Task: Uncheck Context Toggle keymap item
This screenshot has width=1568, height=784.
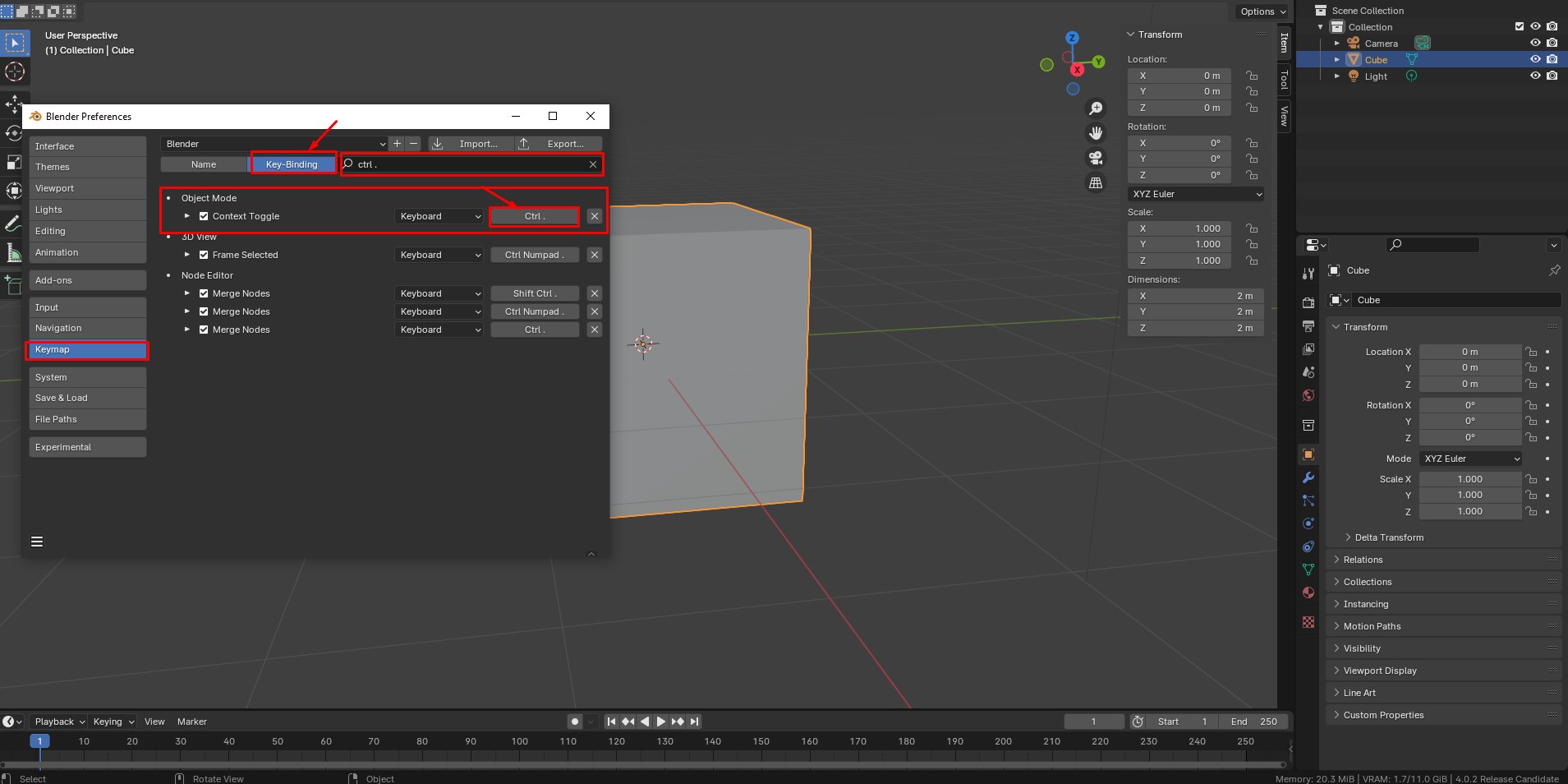Action: [x=204, y=216]
